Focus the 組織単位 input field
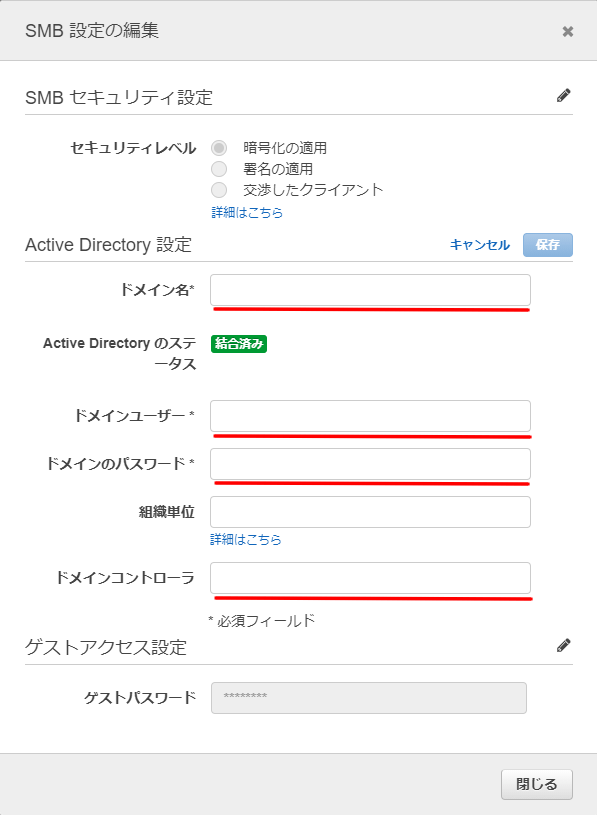The width and height of the screenshot is (597, 815). click(x=370, y=512)
